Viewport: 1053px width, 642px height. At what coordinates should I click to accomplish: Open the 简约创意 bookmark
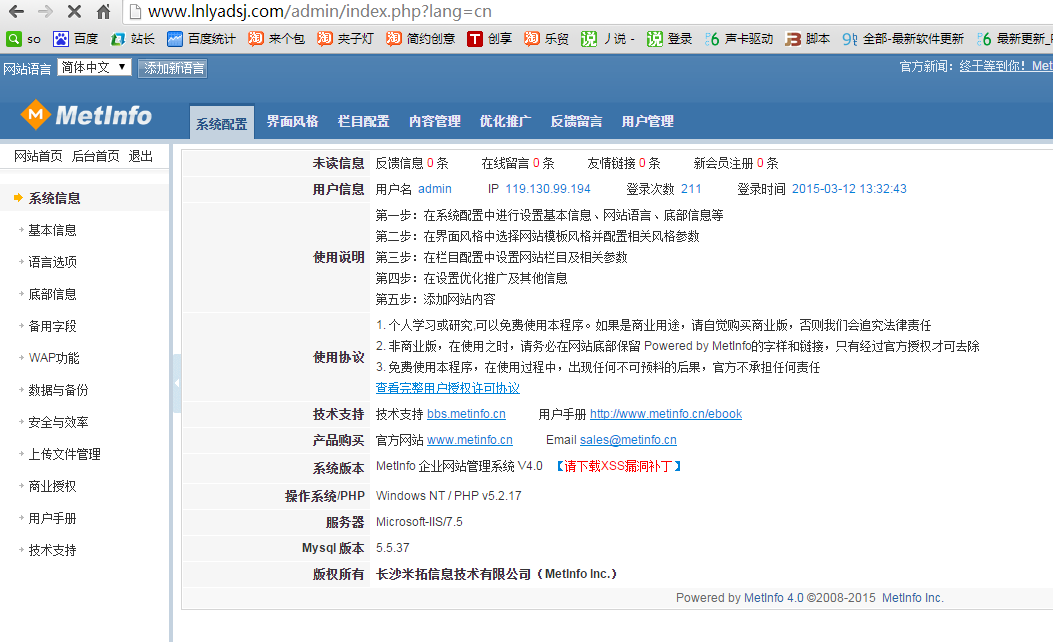(x=420, y=39)
